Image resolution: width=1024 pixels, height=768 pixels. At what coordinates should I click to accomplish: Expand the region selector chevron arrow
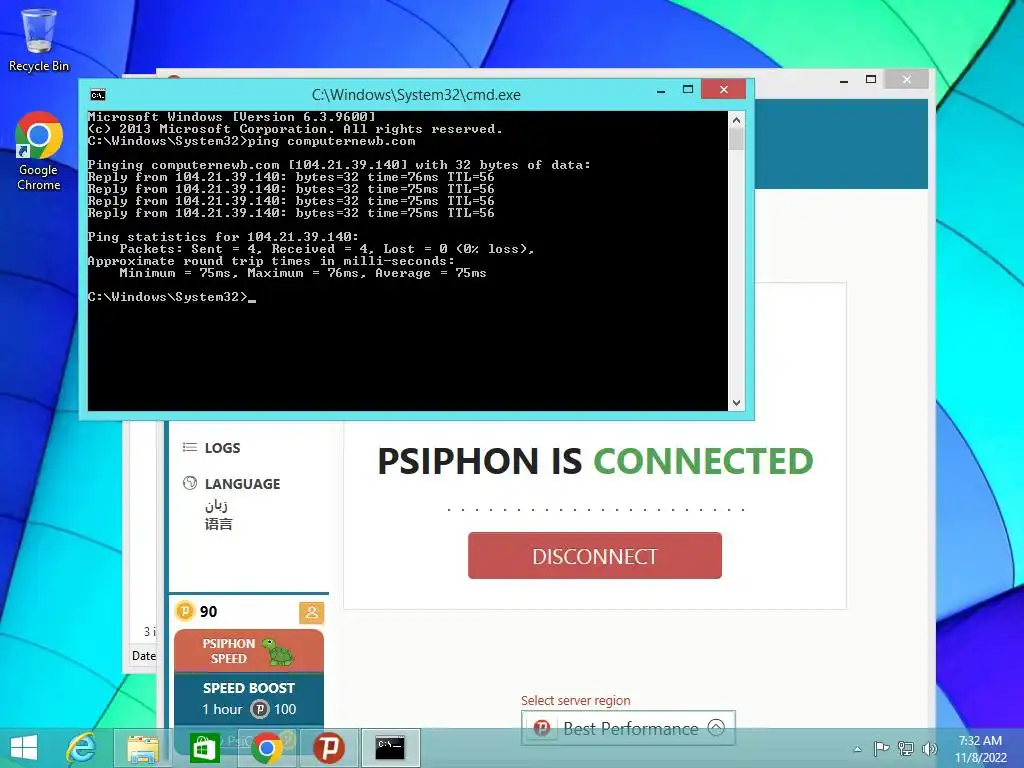[x=716, y=728]
